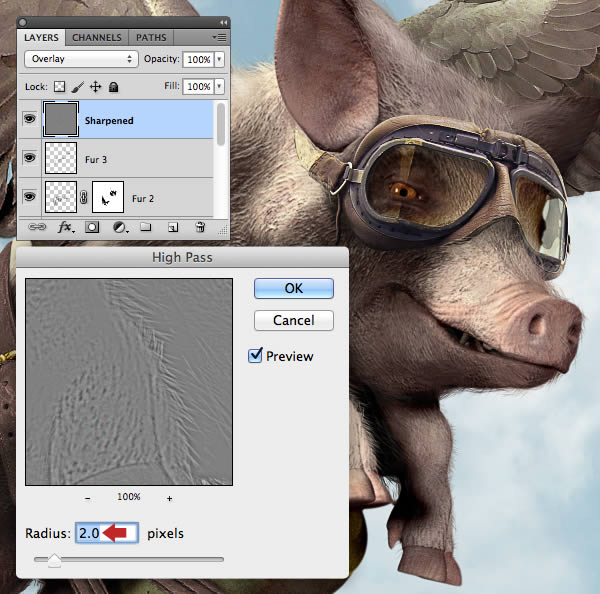Viewport: 600px width, 594px height.
Task: Click the Radius slider handle
Action: click(54, 560)
